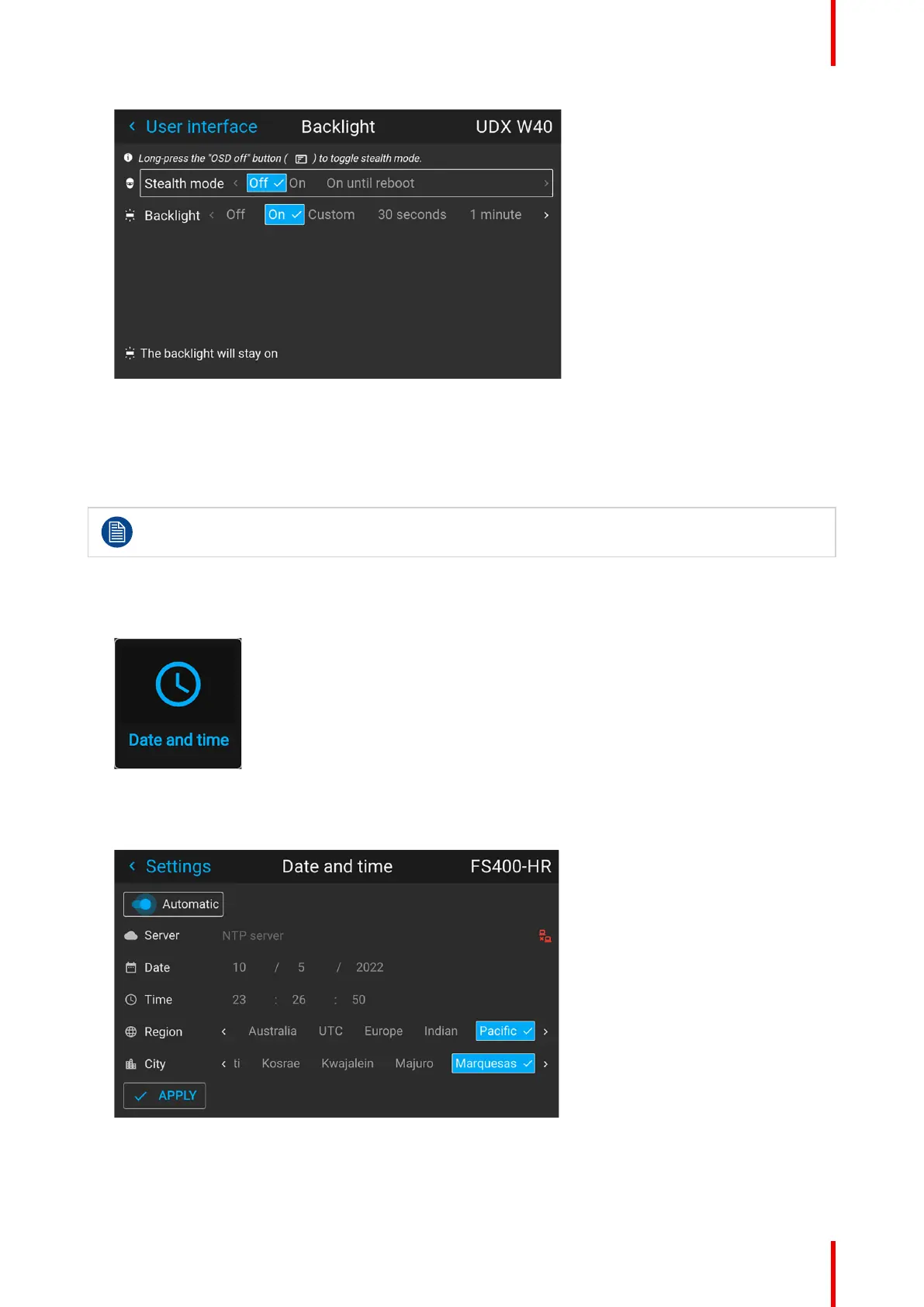Screen dimensions: 924x1307
Task: Click right arrow in City row
Action: click(x=545, y=1064)
